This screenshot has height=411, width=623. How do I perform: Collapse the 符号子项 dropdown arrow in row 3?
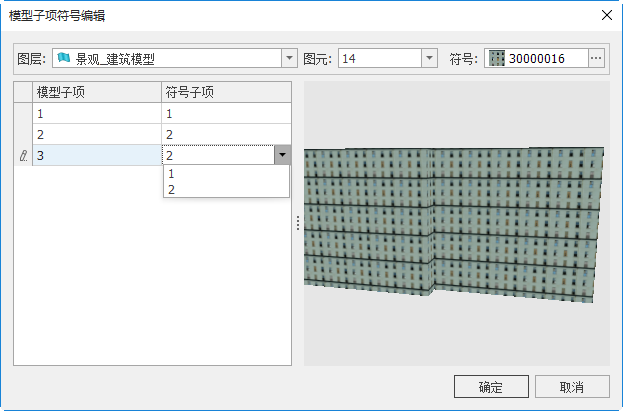[x=282, y=156]
